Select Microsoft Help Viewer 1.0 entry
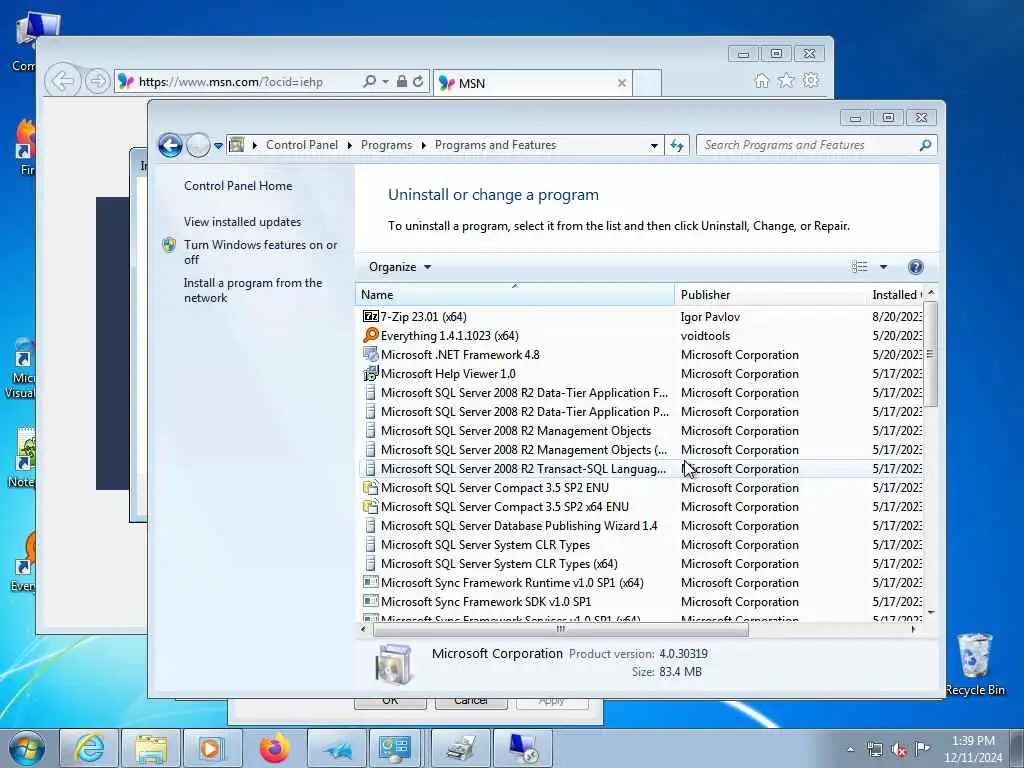 [642, 374]
